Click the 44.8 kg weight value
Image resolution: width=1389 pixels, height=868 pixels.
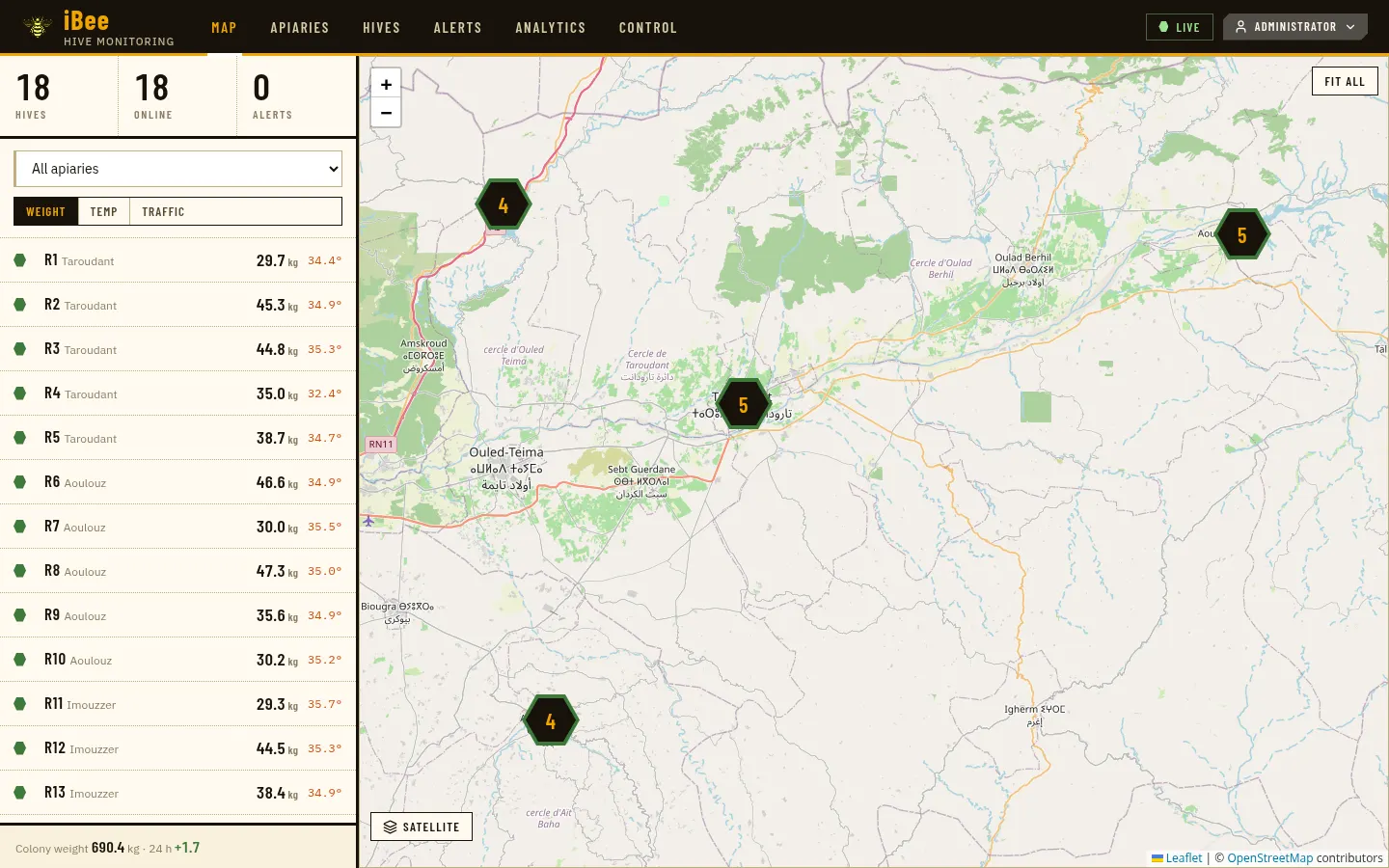click(277, 349)
